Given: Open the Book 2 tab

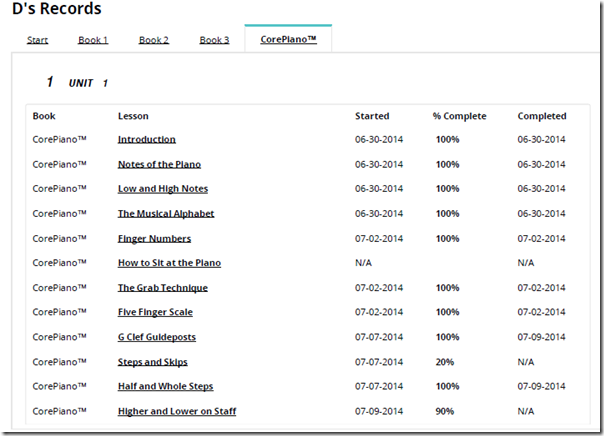Looking at the screenshot, I should point(154,40).
